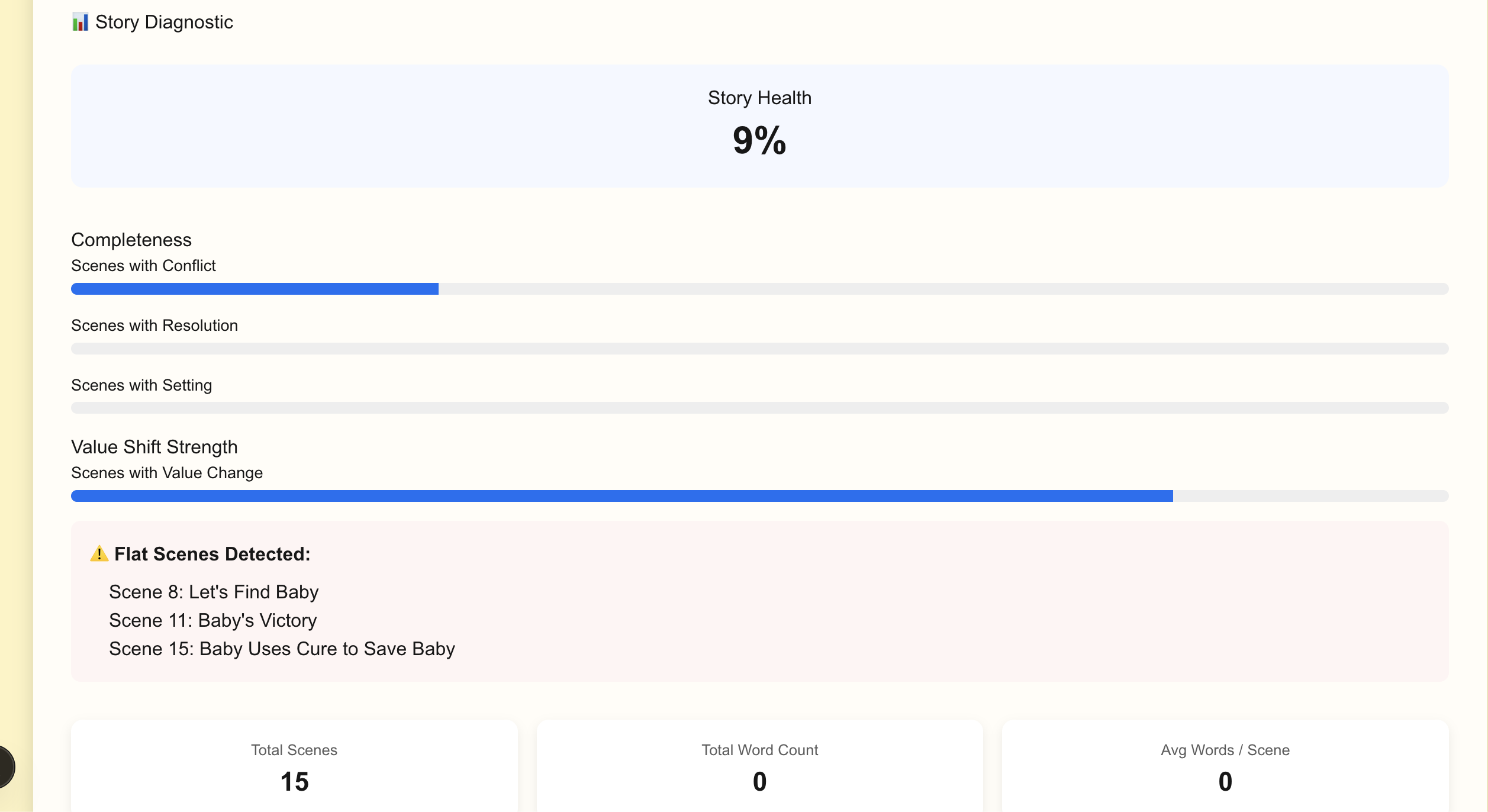Click the empty Scenes with Resolution bar

(x=759, y=349)
